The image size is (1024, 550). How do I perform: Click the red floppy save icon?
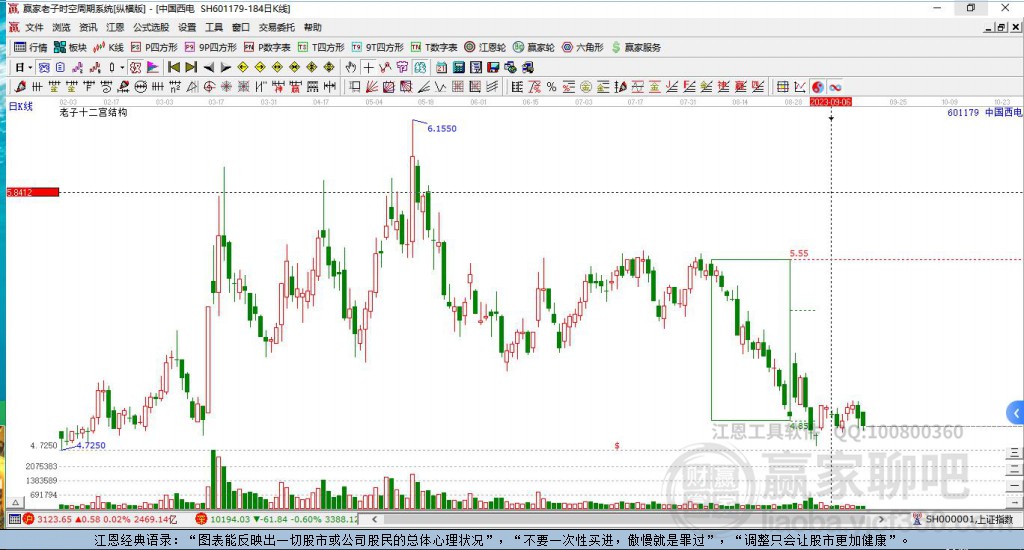point(493,67)
